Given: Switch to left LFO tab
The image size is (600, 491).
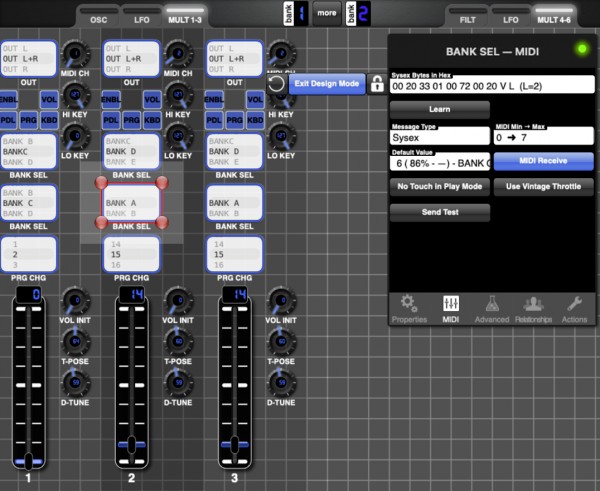Looking at the screenshot, I should point(142,16).
